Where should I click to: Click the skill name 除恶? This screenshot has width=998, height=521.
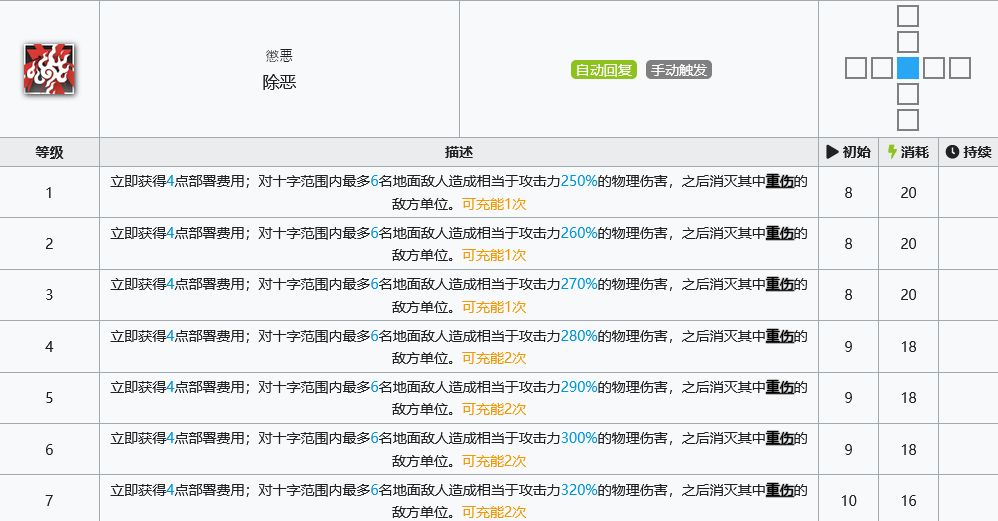[x=279, y=82]
